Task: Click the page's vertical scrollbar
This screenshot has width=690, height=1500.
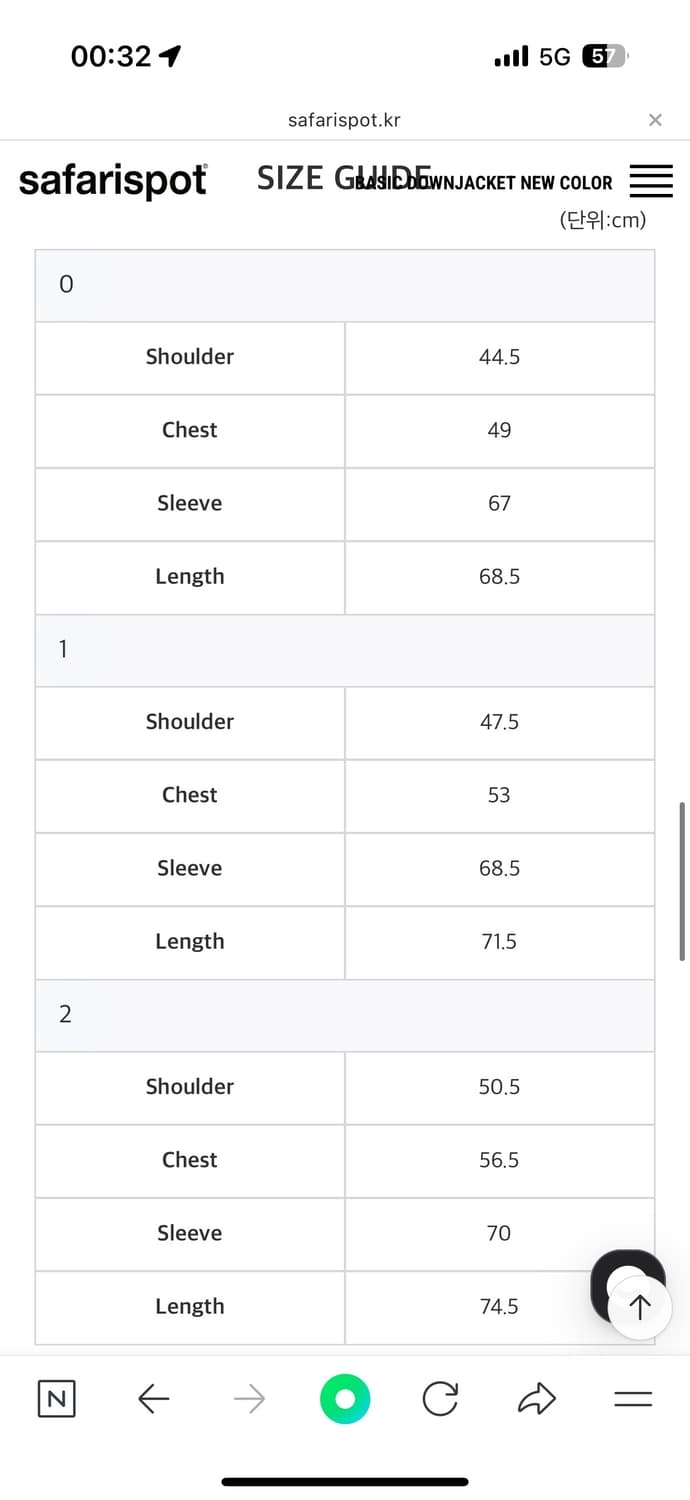Action: point(682,880)
